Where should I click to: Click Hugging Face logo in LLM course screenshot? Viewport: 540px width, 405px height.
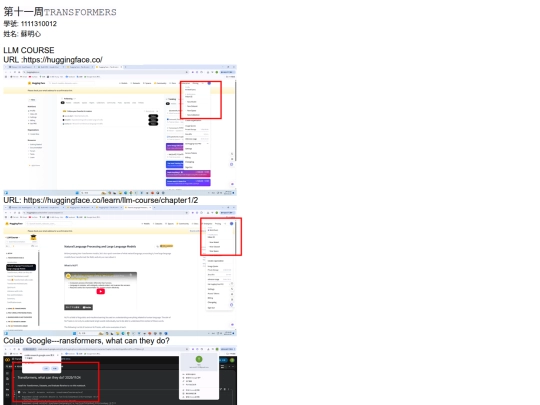(x=14, y=224)
